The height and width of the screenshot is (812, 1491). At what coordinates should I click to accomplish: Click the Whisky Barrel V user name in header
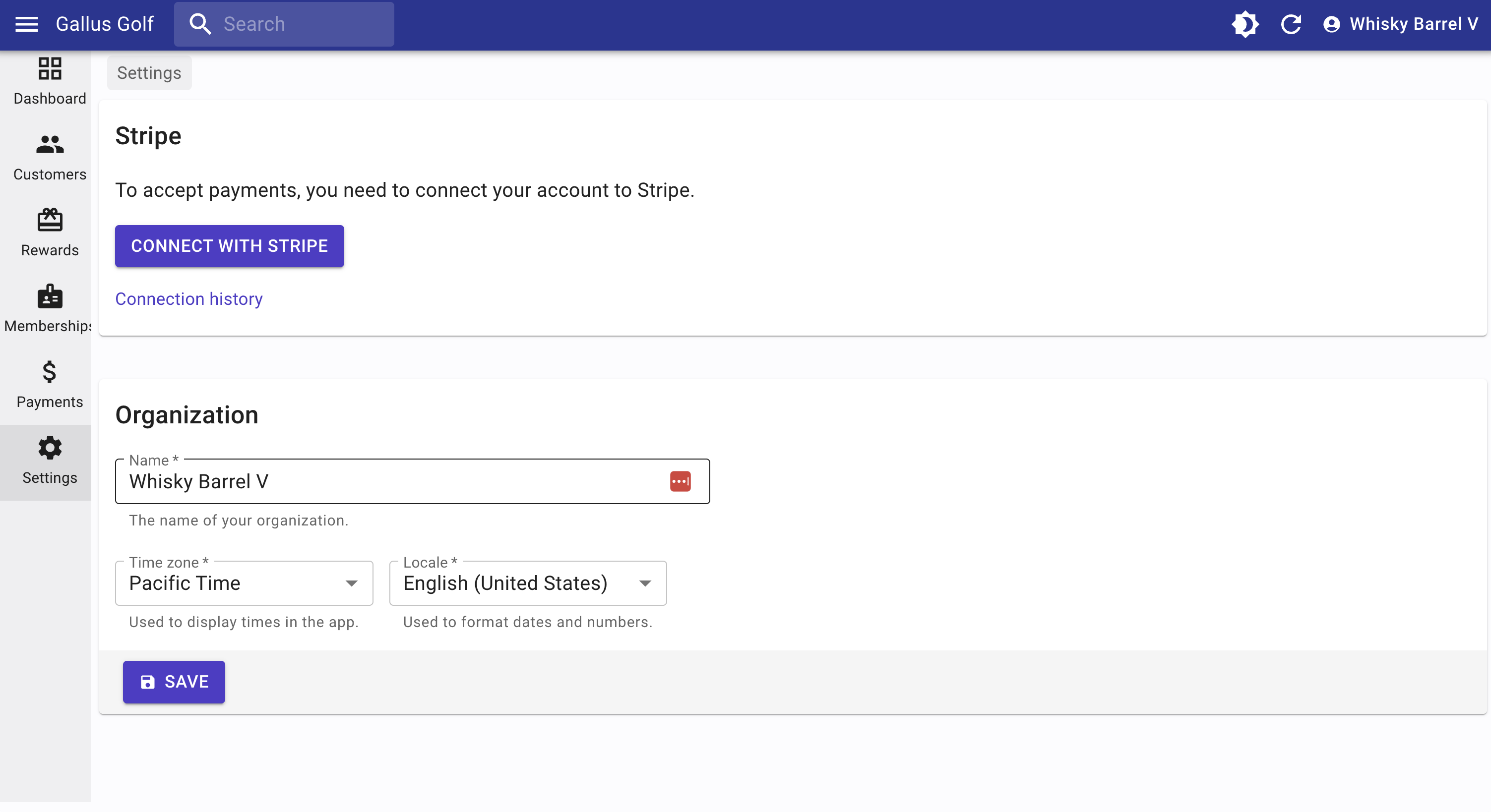point(1414,24)
